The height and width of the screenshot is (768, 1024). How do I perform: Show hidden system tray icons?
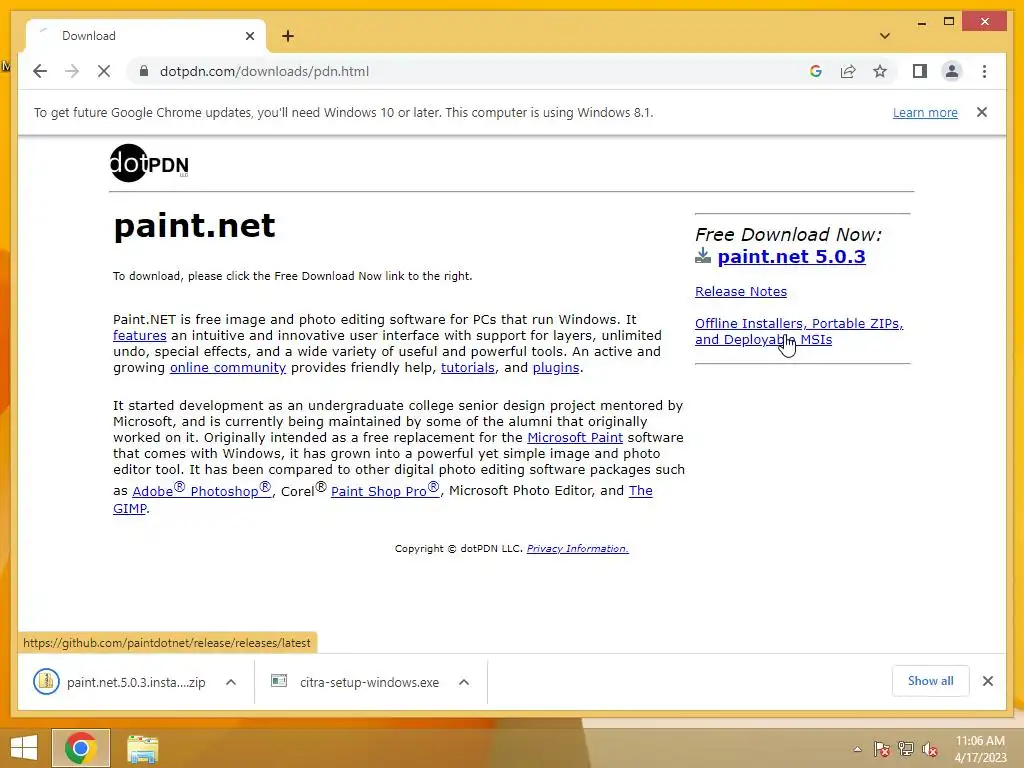[x=857, y=749]
